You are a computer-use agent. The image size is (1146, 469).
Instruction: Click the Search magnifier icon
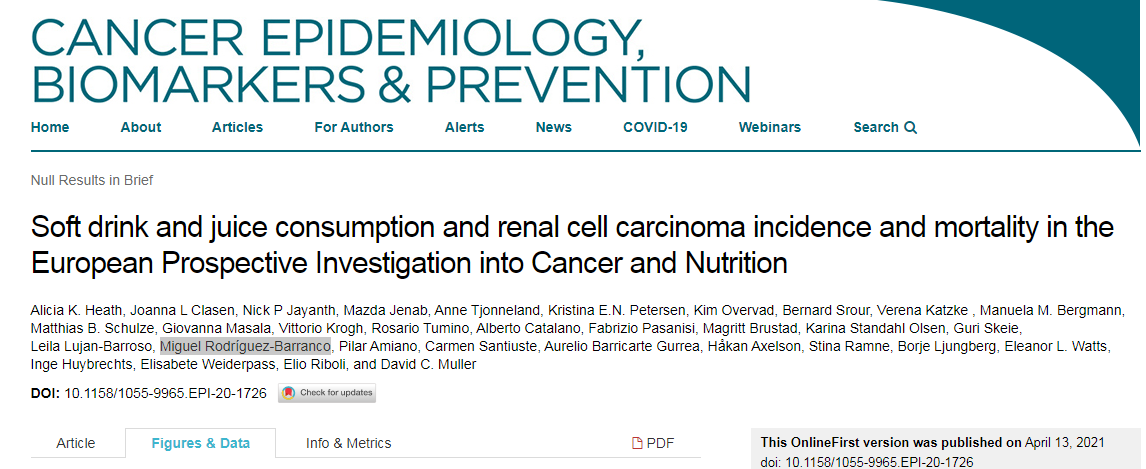coord(910,128)
